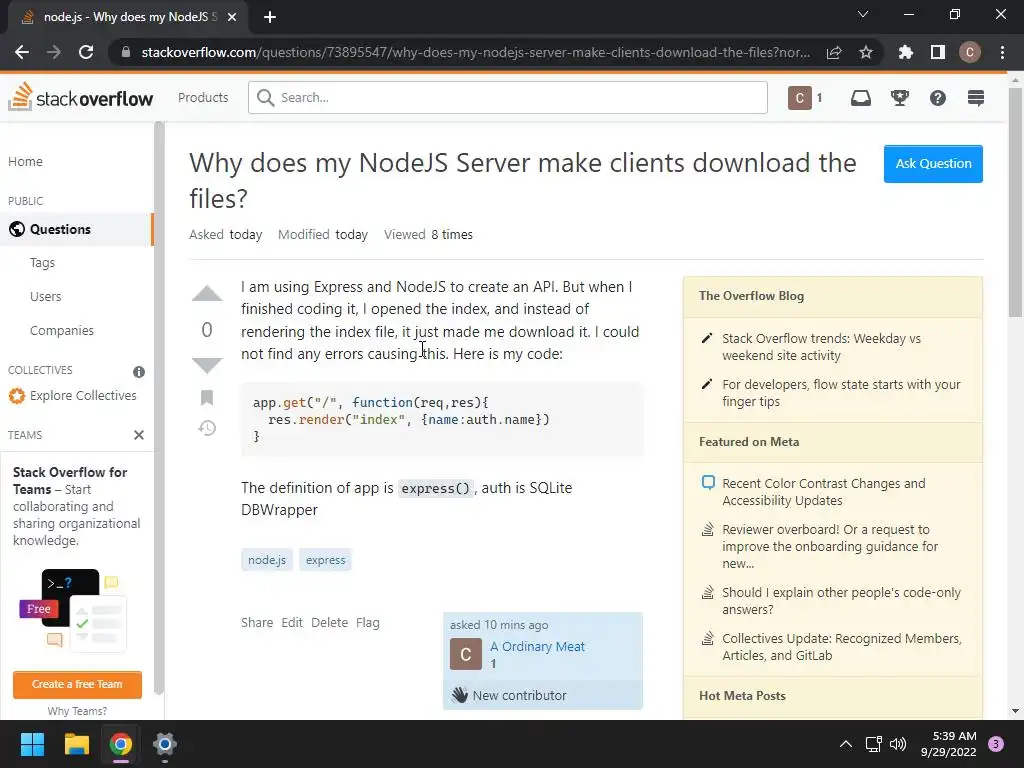Click Delete under the question

point(329,622)
